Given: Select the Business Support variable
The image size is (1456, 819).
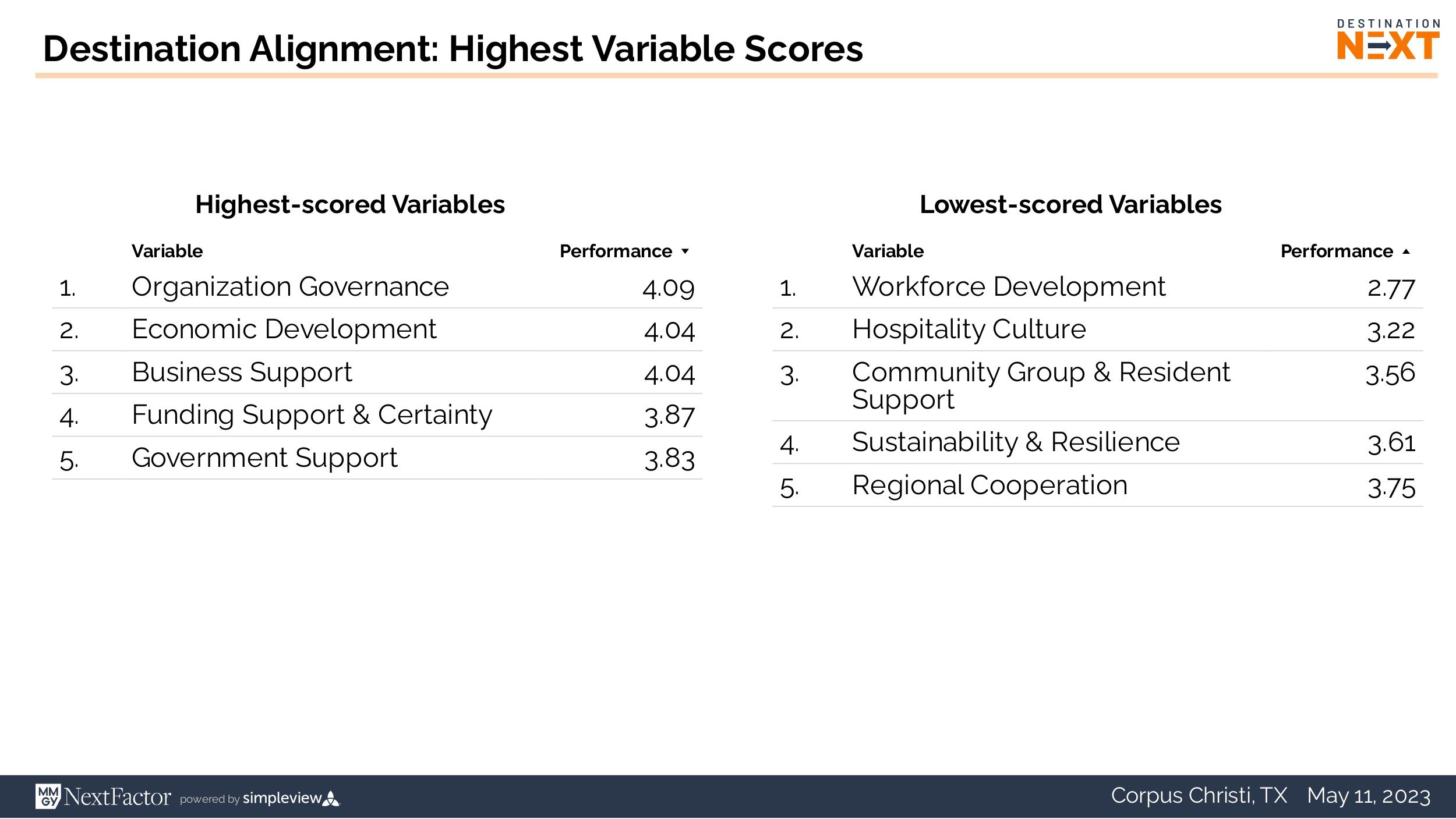Looking at the screenshot, I should click(x=242, y=373).
